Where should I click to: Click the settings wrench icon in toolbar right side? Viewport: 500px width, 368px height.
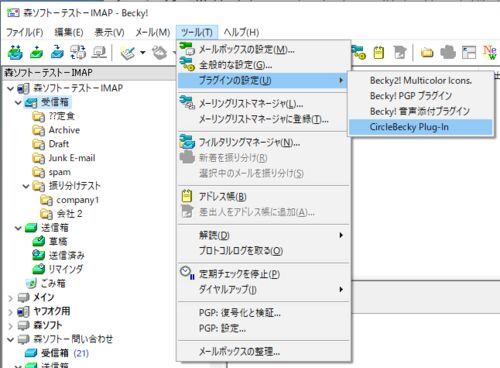pyautogui.click(x=359, y=53)
